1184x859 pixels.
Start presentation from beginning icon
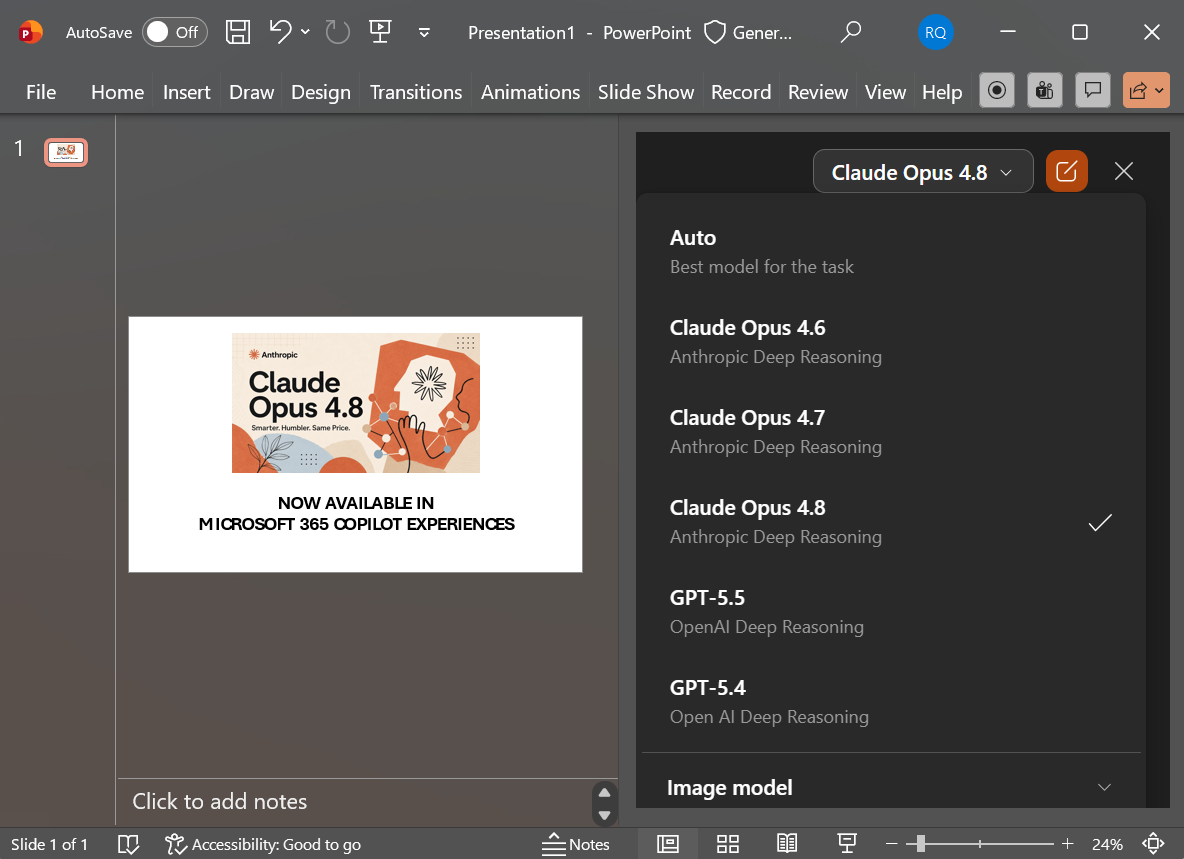[380, 32]
